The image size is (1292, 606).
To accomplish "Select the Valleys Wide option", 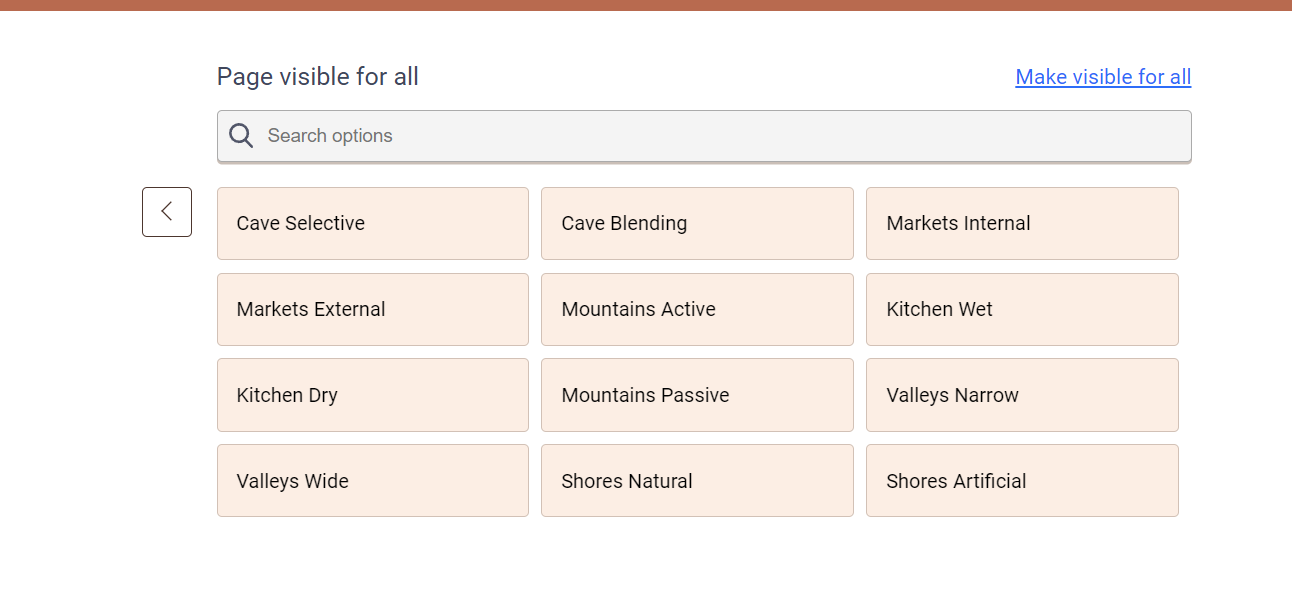I will point(373,481).
